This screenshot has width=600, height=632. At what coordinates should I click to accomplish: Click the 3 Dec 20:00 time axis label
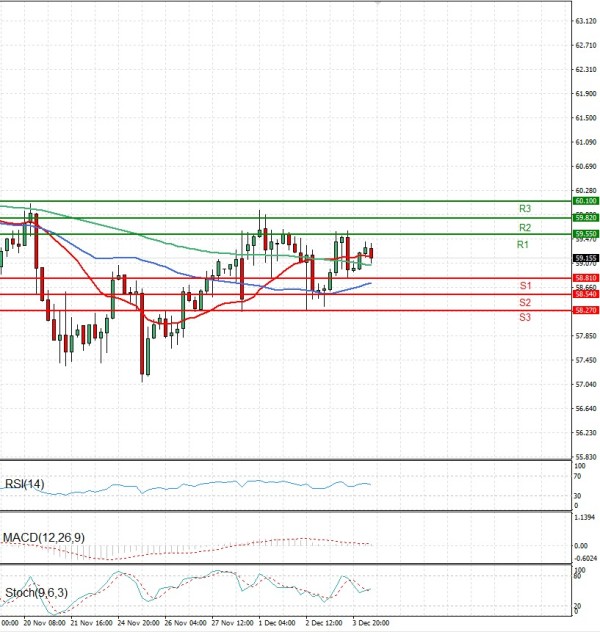(x=370, y=621)
